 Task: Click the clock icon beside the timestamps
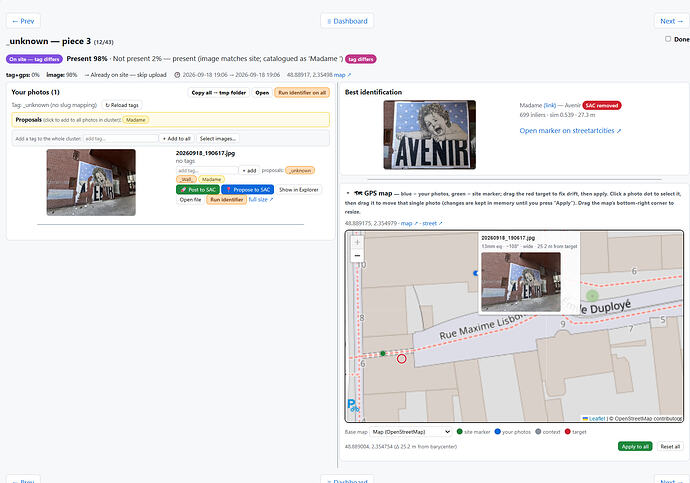point(177,75)
